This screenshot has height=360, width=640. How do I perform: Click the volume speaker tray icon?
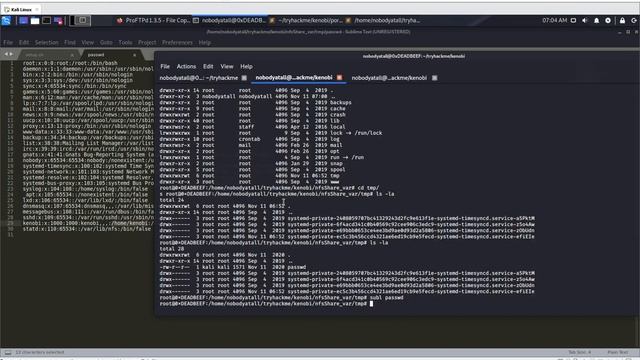(x=585, y=20)
